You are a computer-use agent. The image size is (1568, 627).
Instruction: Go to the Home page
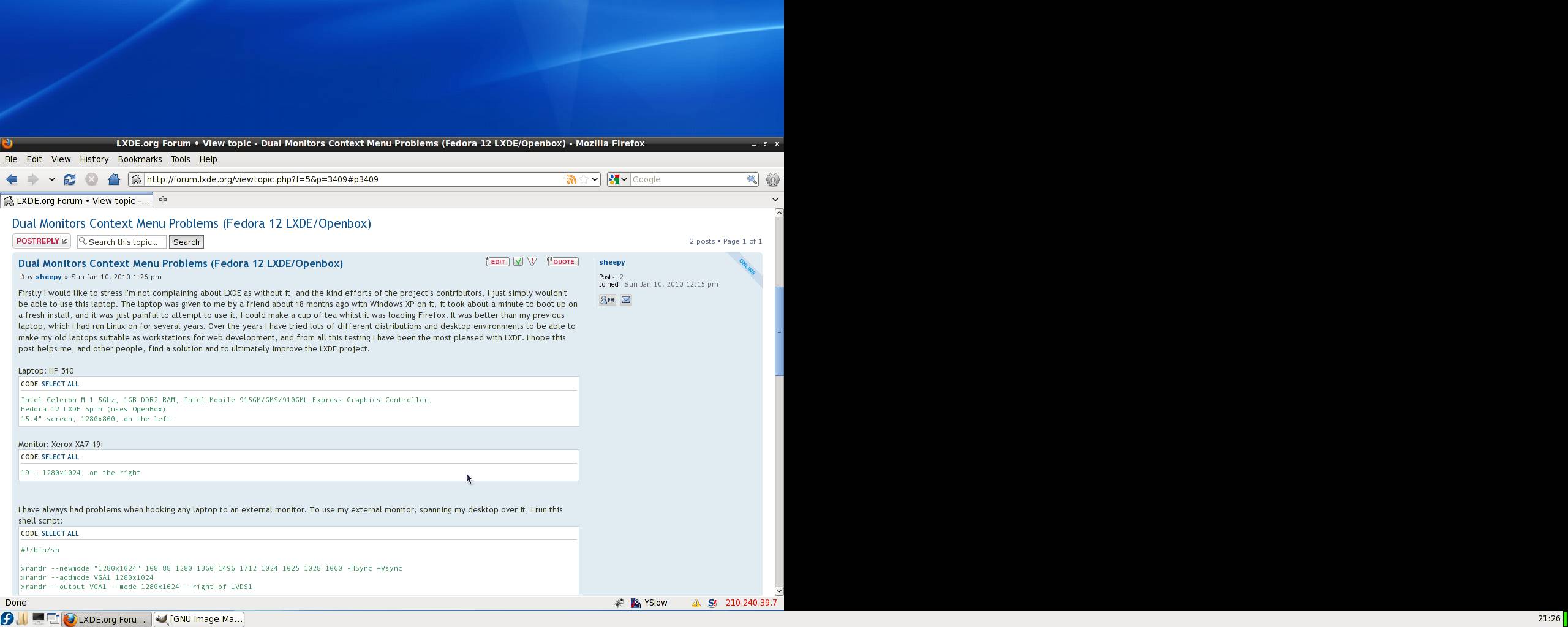[x=114, y=179]
